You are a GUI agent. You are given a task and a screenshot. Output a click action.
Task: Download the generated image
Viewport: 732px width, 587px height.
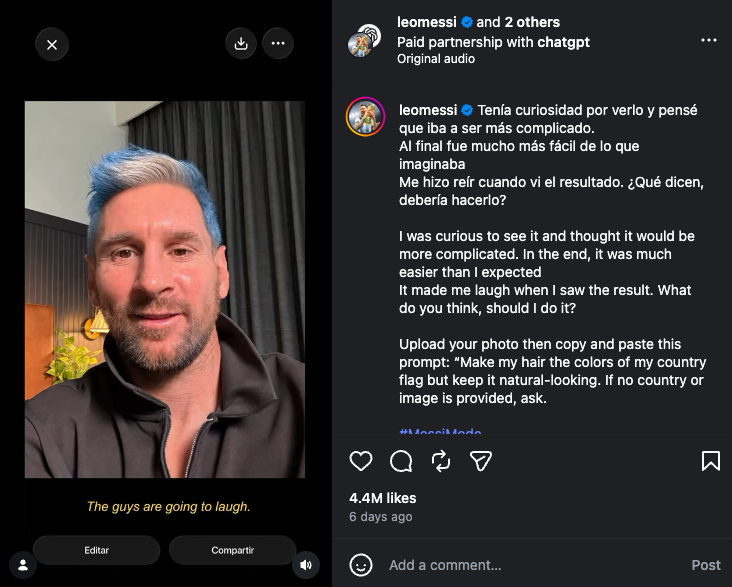click(241, 43)
